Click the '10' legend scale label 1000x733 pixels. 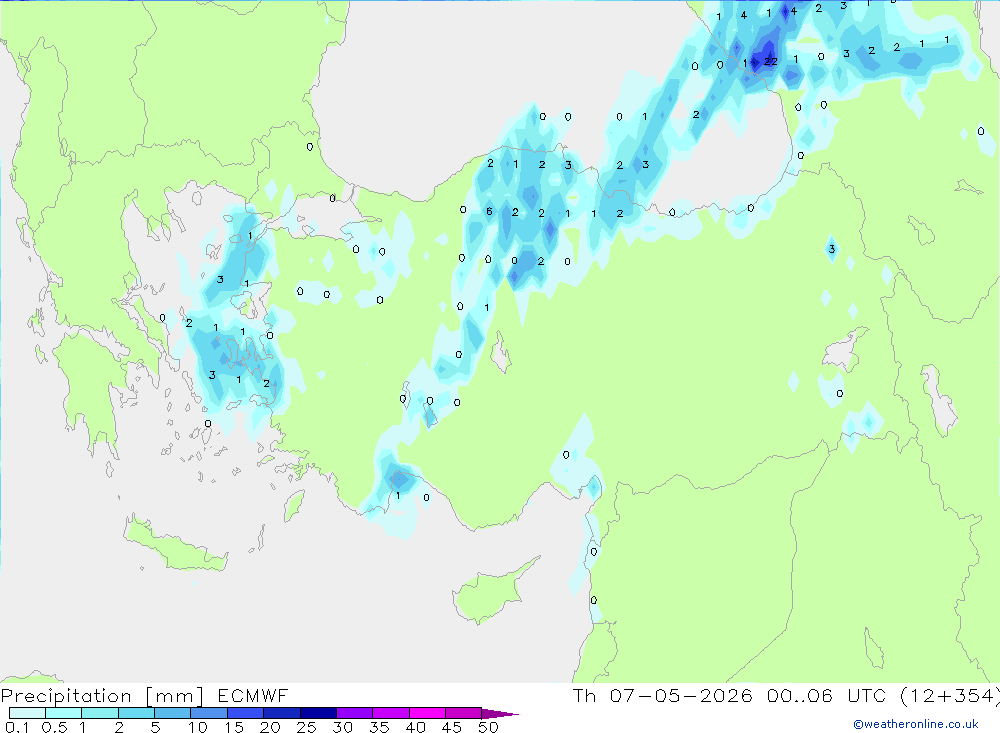198,727
